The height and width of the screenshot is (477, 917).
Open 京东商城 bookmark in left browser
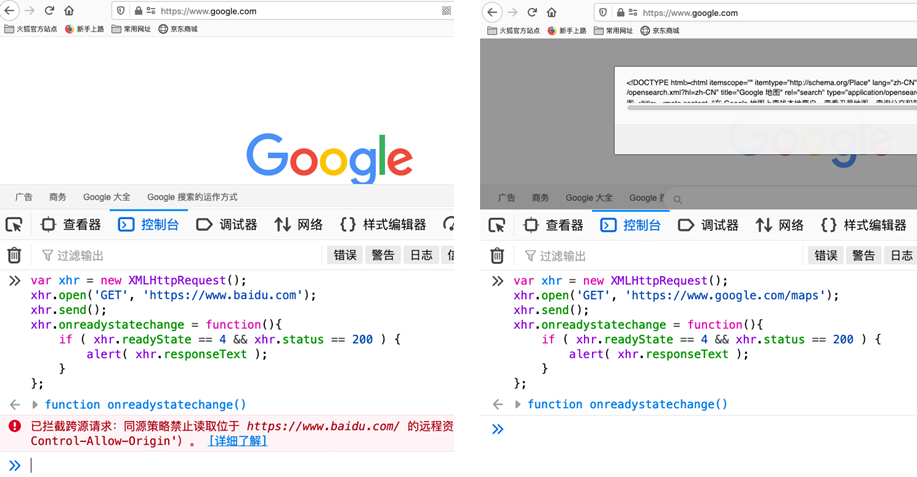[178, 29]
